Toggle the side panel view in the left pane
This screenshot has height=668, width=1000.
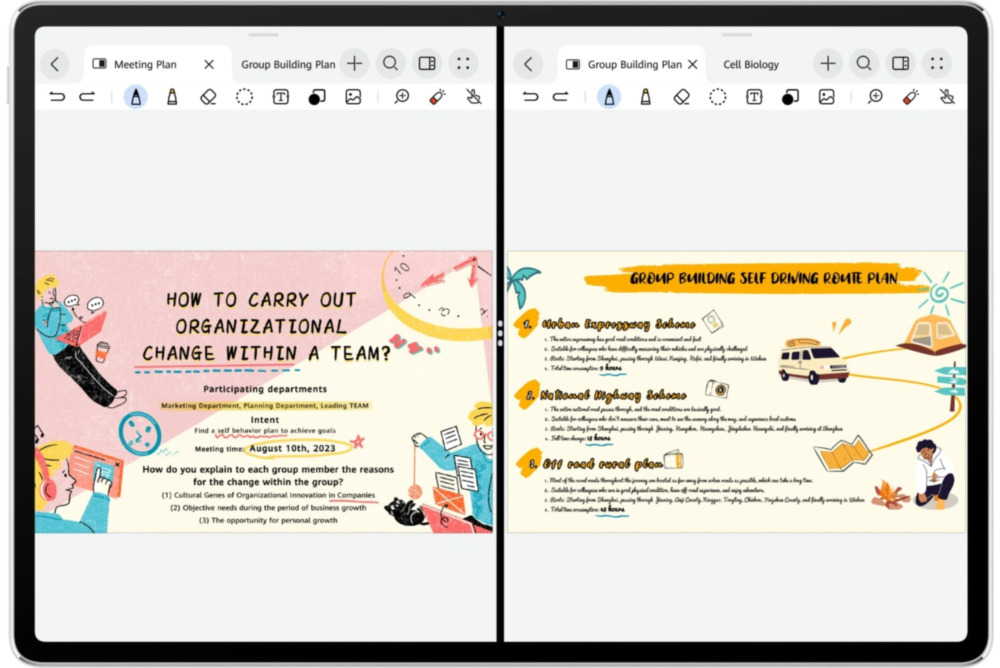(427, 64)
